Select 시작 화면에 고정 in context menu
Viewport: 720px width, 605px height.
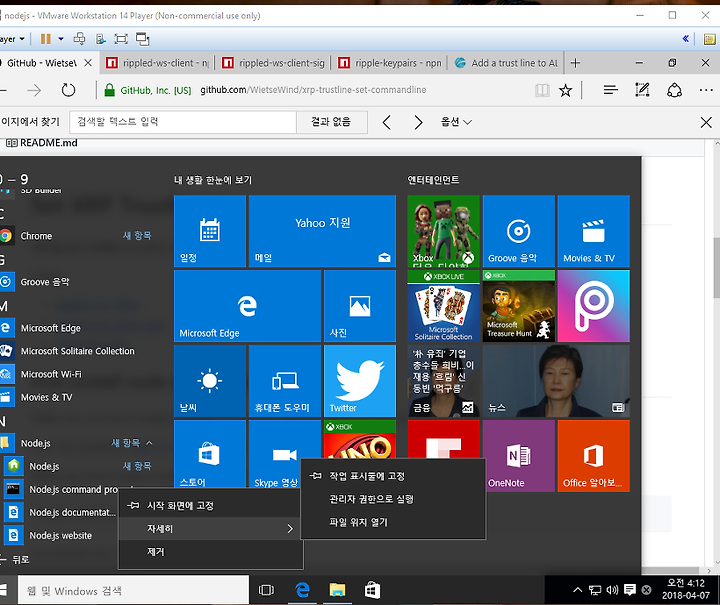click(210, 505)
